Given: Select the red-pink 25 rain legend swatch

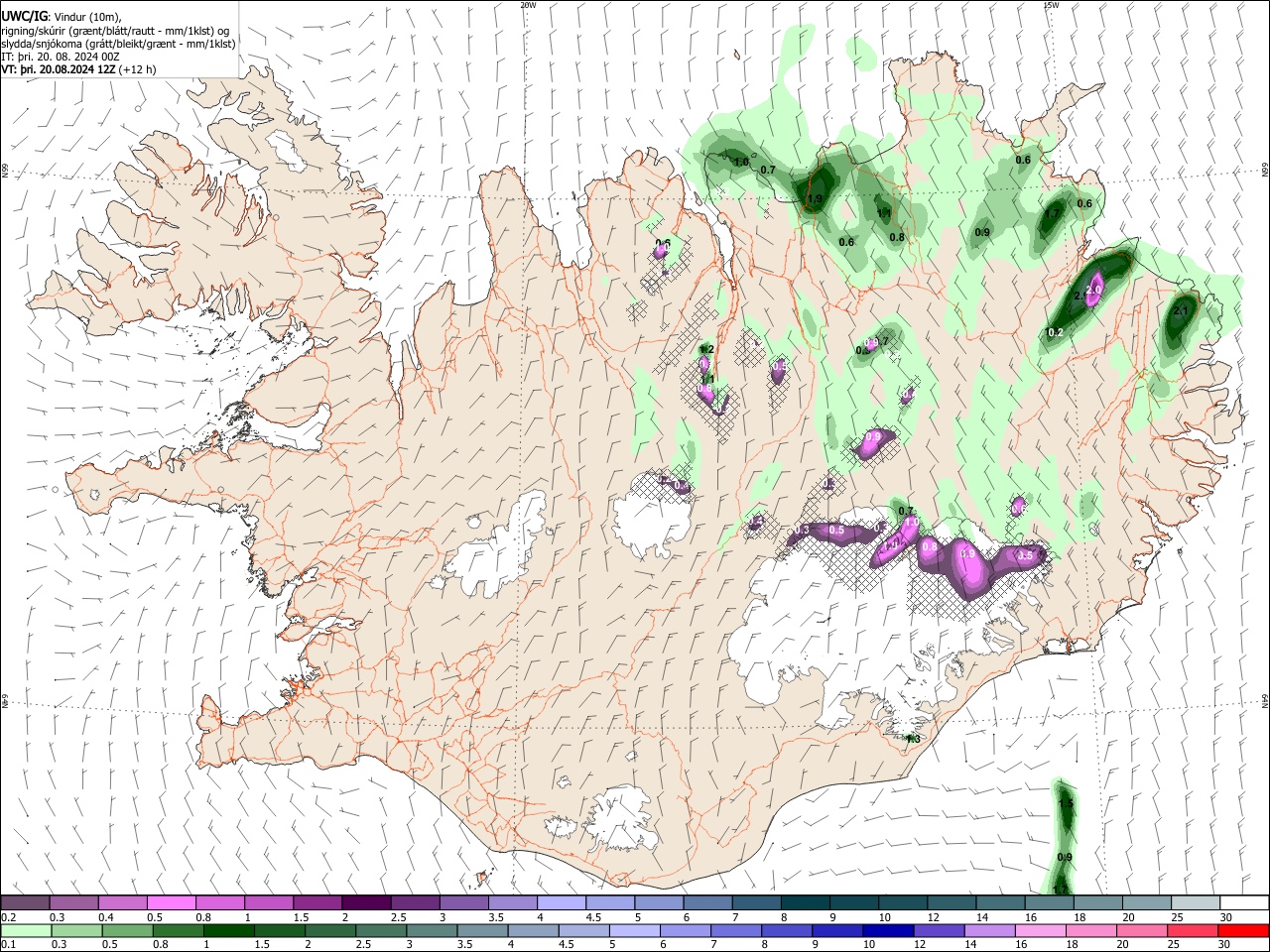Looking at the screenshot, I should pos(1193,930).
